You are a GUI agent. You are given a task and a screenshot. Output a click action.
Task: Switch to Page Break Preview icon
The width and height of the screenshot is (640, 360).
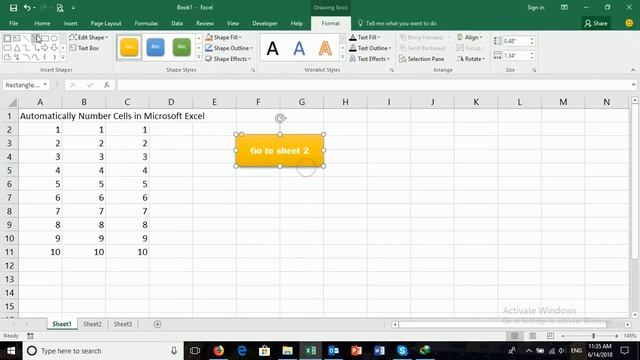550,336
